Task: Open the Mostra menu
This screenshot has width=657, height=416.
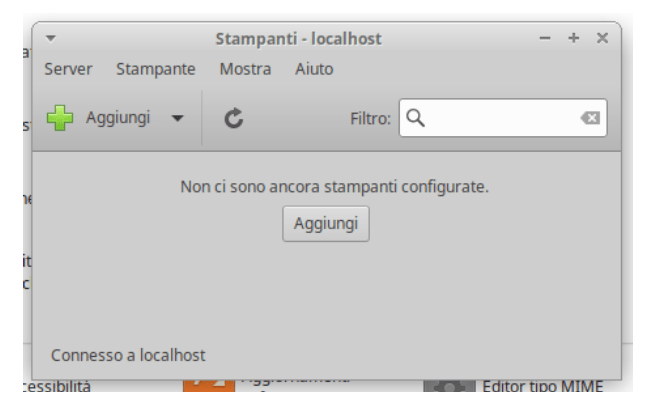Action: pos(245,69)
